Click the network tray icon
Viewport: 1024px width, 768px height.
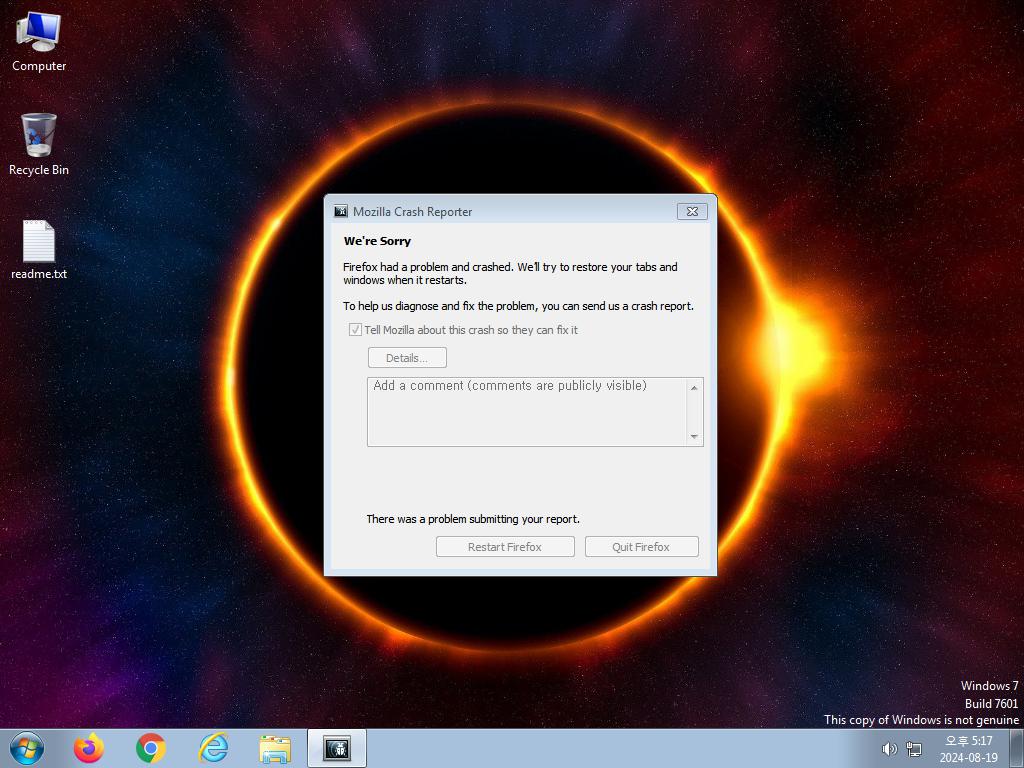(x=914, y=749)
